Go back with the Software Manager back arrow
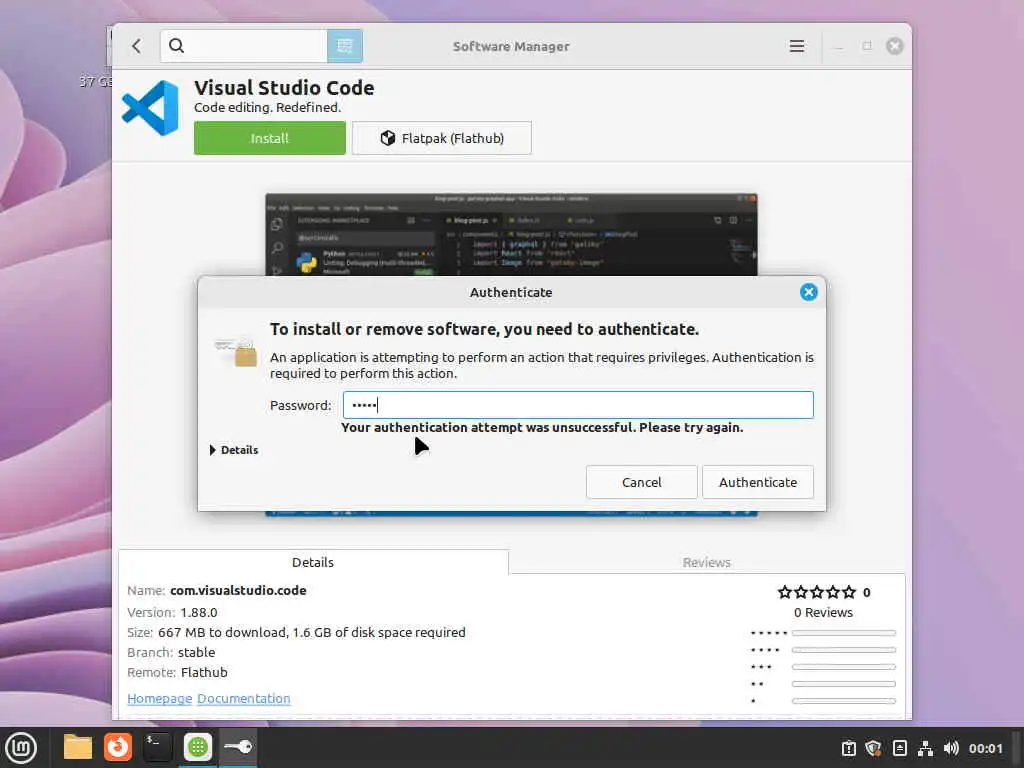The image size is (1024, 768). point(136,46)
